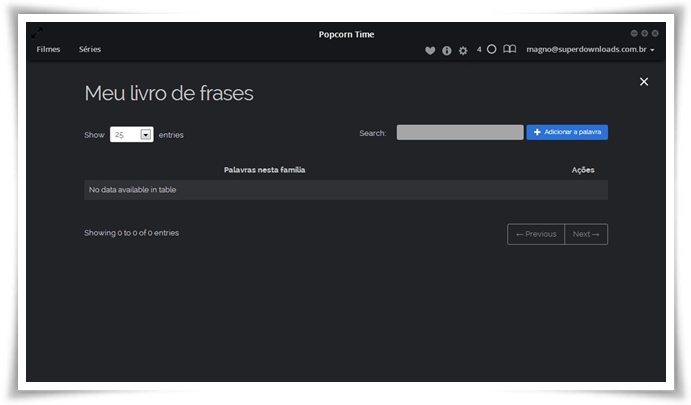Click the Adicionar a palavra button

pyautogui.click(x=567, y=132)
